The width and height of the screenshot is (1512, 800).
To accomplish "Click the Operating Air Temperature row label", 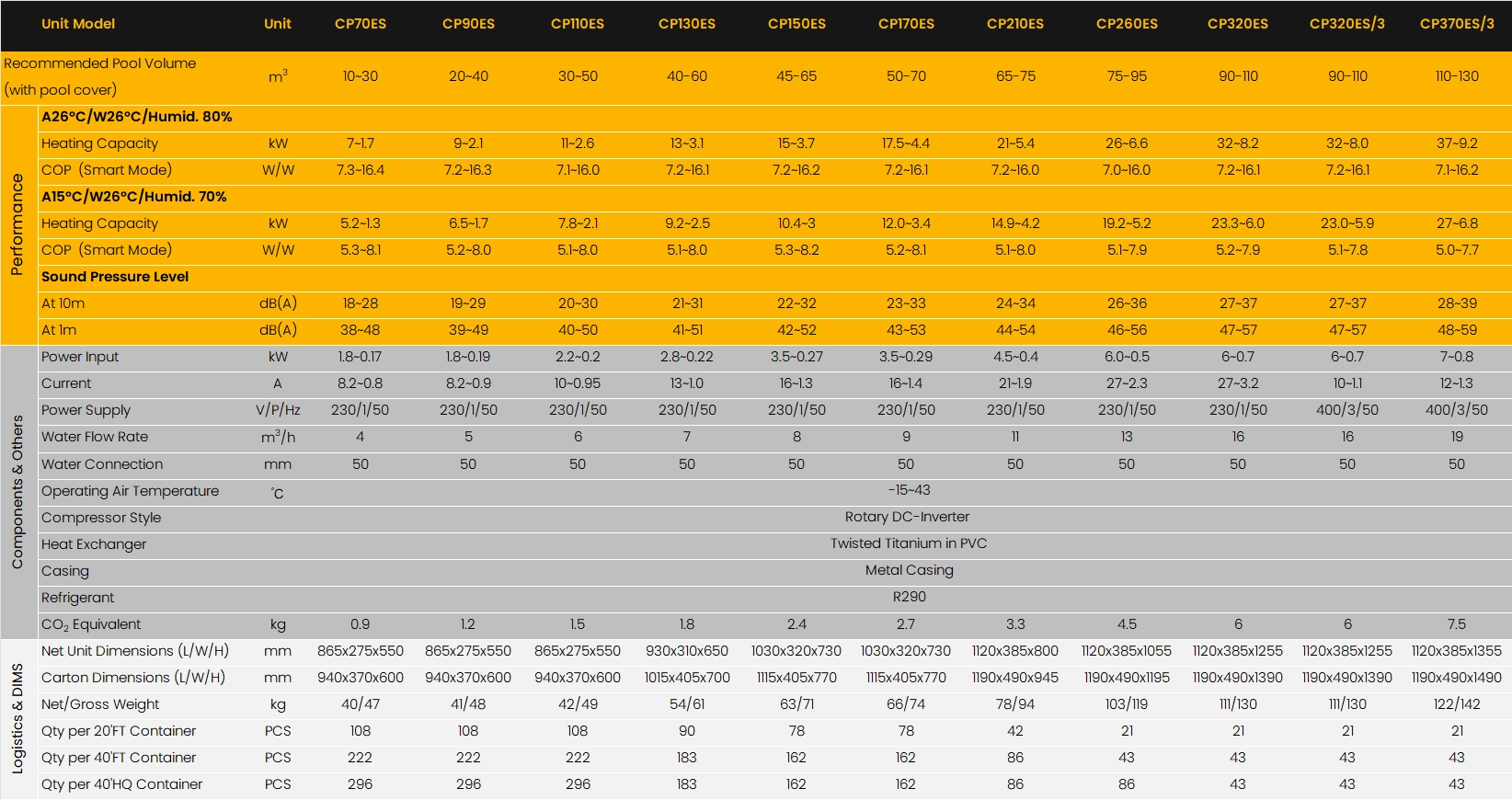I will [x=130, y=491].
